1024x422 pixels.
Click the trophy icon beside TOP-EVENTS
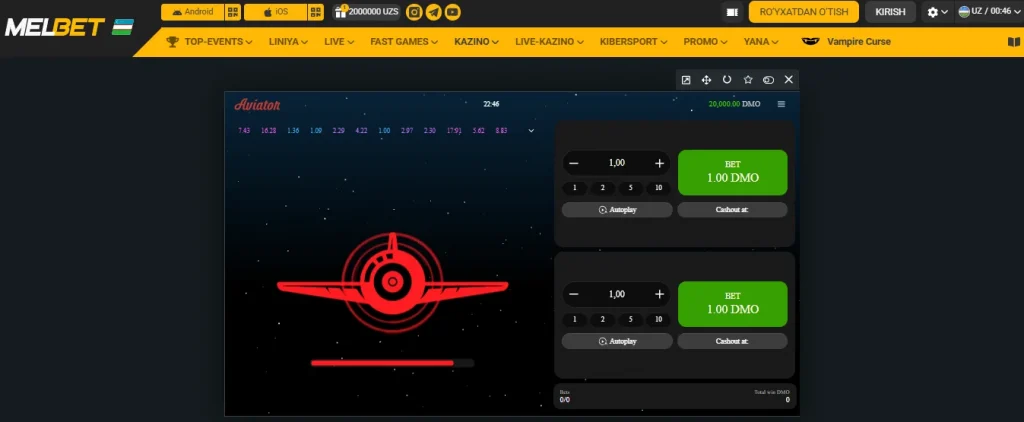(x=172, y=42)
